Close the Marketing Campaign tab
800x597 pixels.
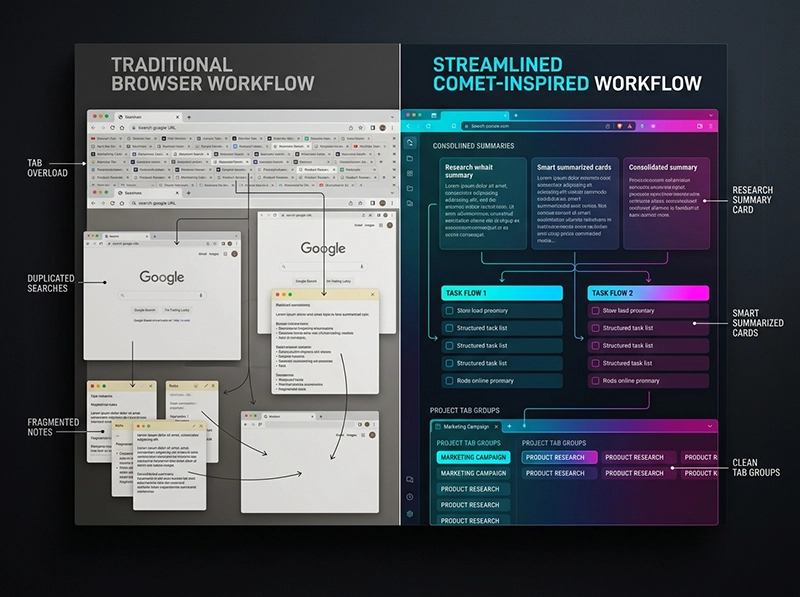496,426
